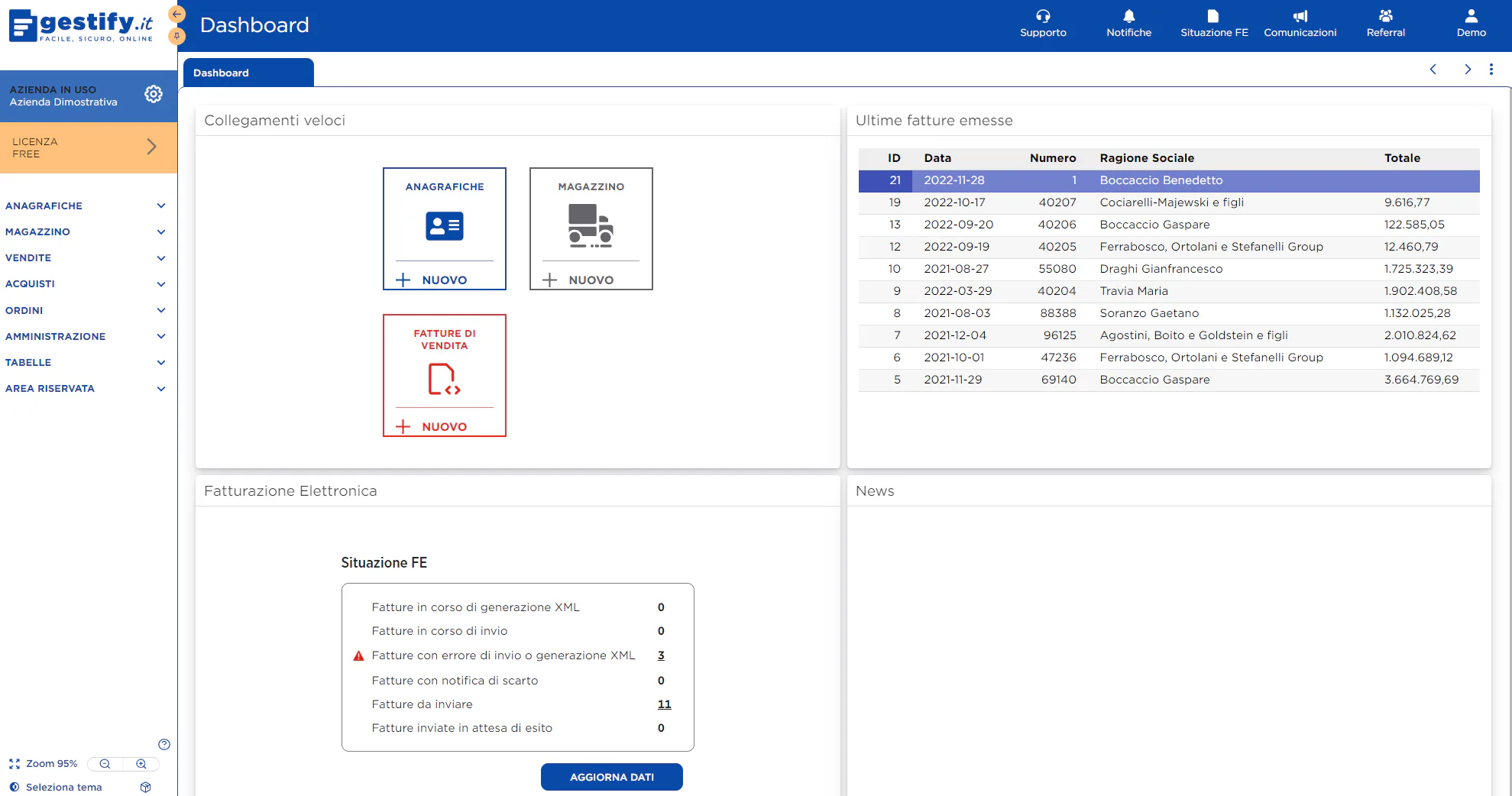Screen dimensions: 1512x796
Task: Open the 3 invoices with errors link
Action: pos(661,655)
